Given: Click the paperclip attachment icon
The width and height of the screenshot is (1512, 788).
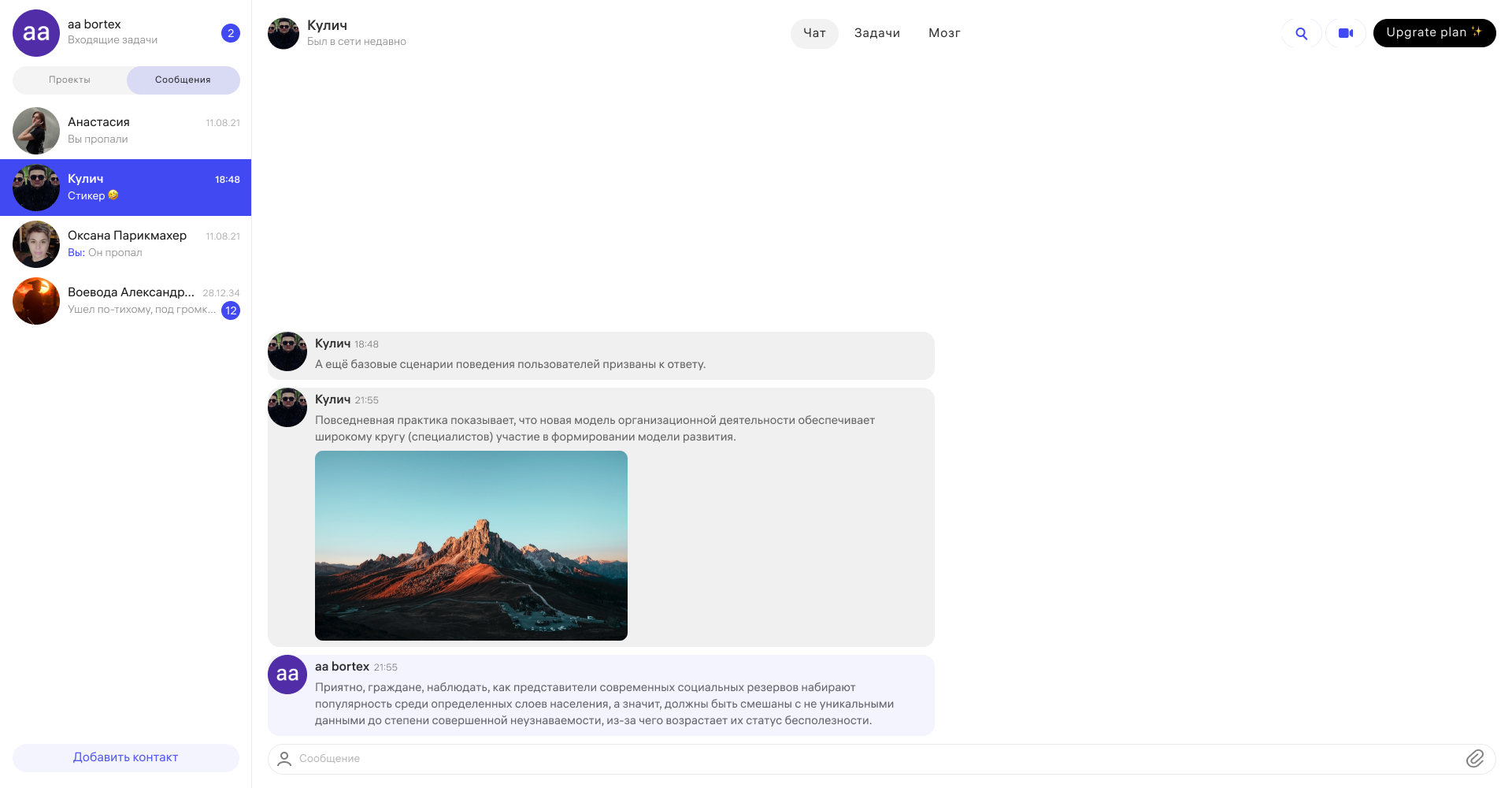Looking at the screenshot, I should [x=1474, y=758].
